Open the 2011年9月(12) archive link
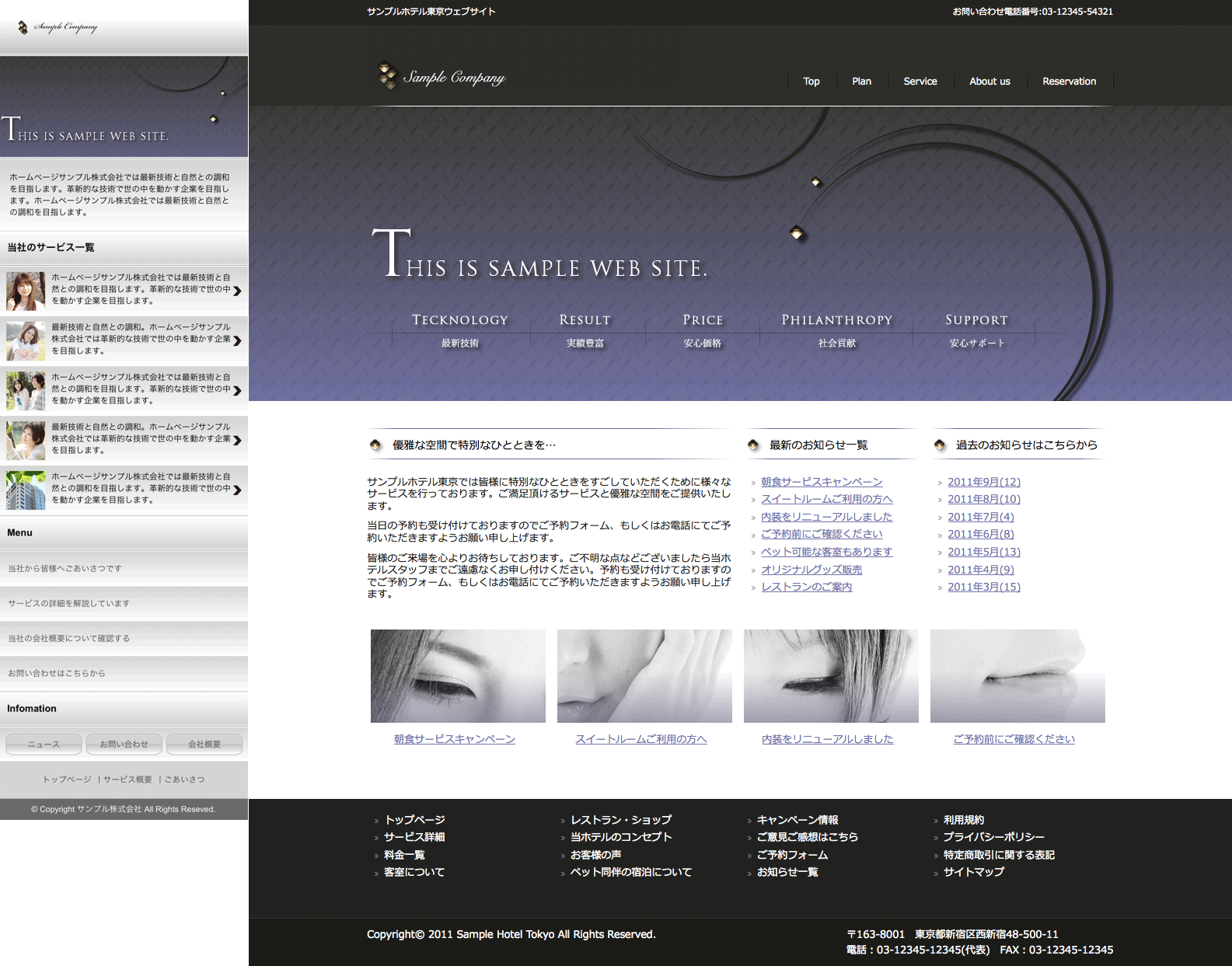 tap(983, 482)
